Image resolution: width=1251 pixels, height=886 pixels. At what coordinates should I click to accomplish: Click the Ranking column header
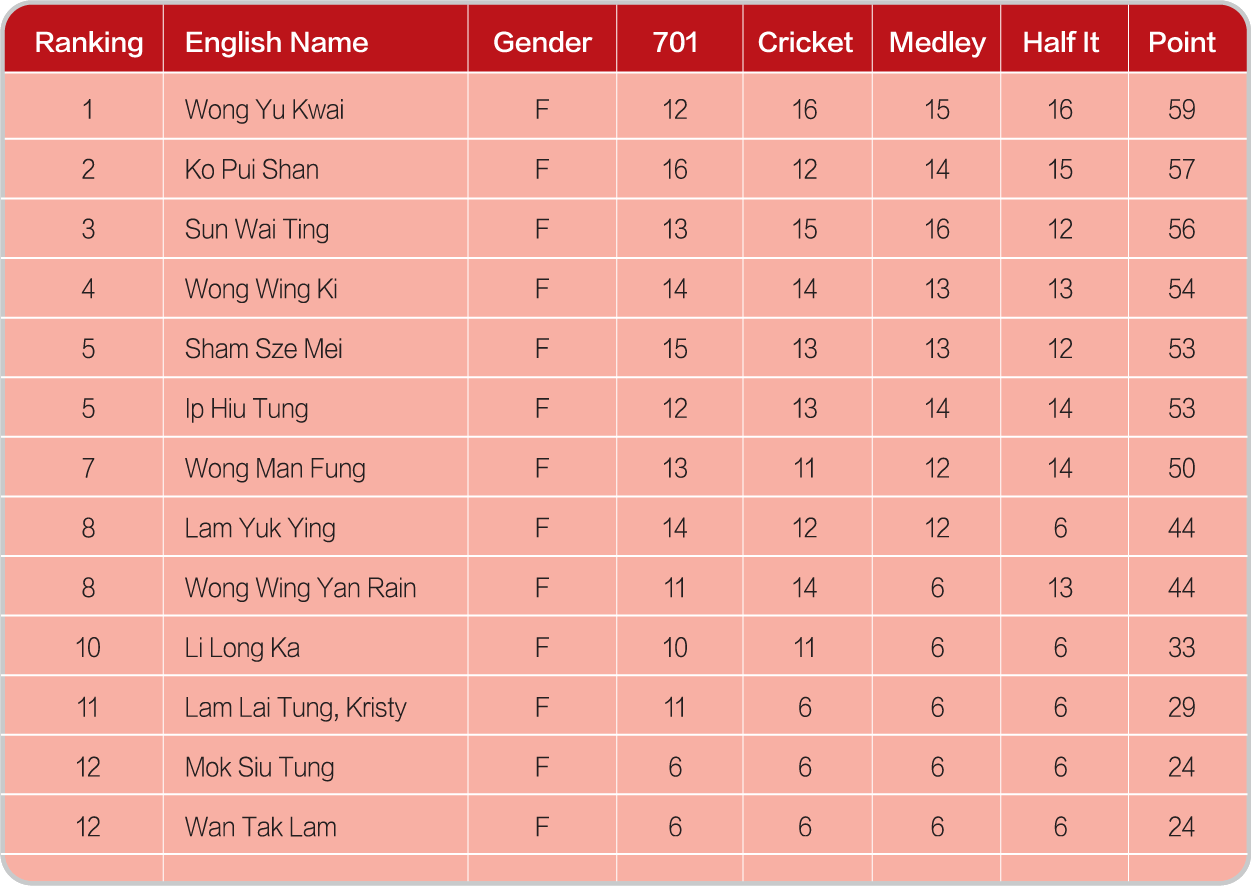(89, 43)
